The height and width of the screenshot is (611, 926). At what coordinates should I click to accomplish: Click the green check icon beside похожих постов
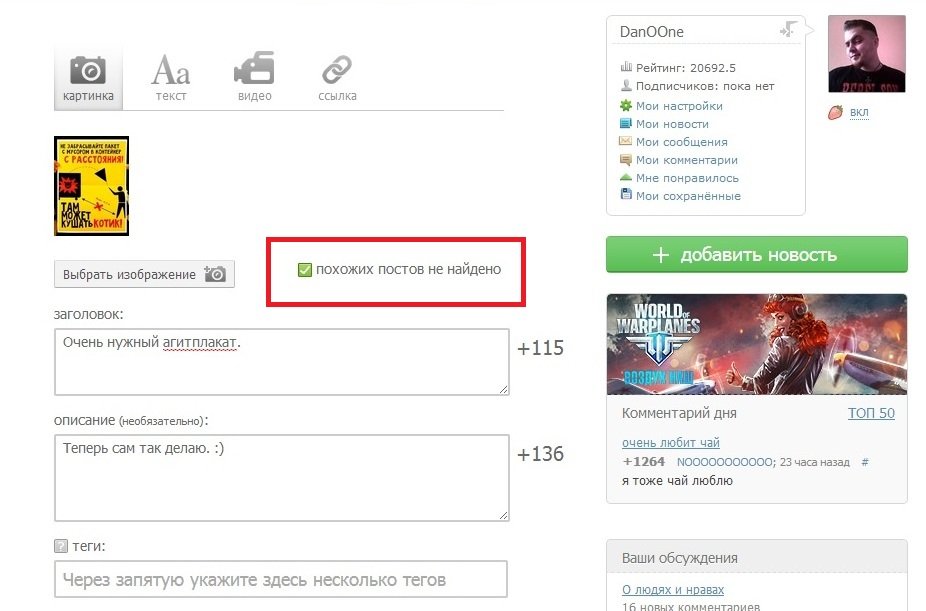(x=305, y=270)
